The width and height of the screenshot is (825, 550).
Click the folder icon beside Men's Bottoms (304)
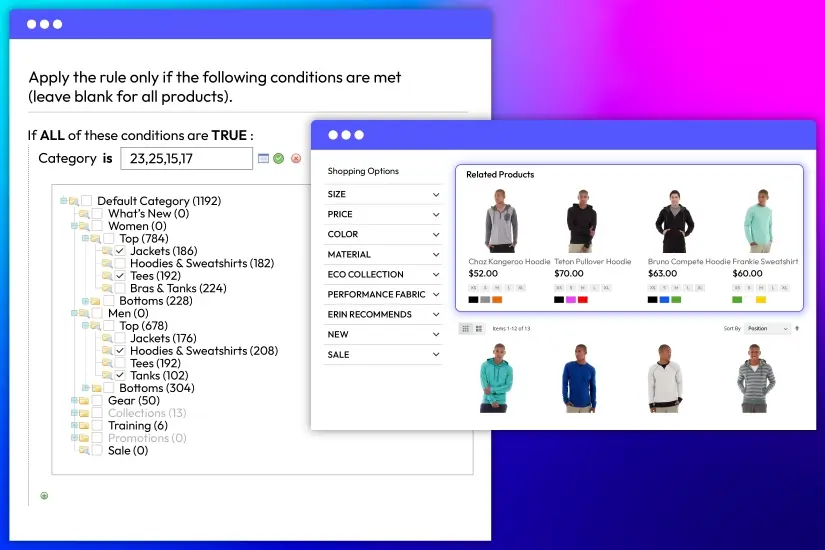click(x=96, y=388)
